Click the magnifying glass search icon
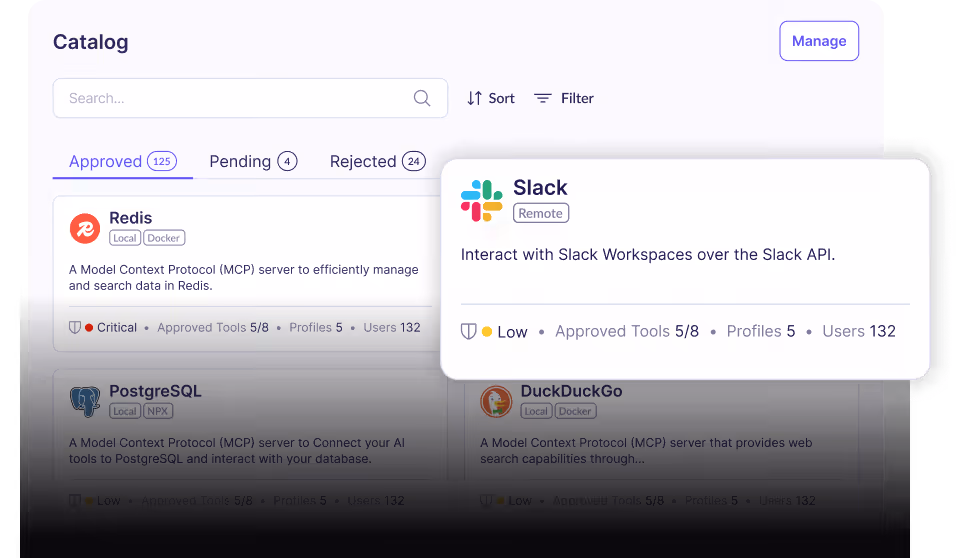The image size is (956, 558). click(422, 98)
